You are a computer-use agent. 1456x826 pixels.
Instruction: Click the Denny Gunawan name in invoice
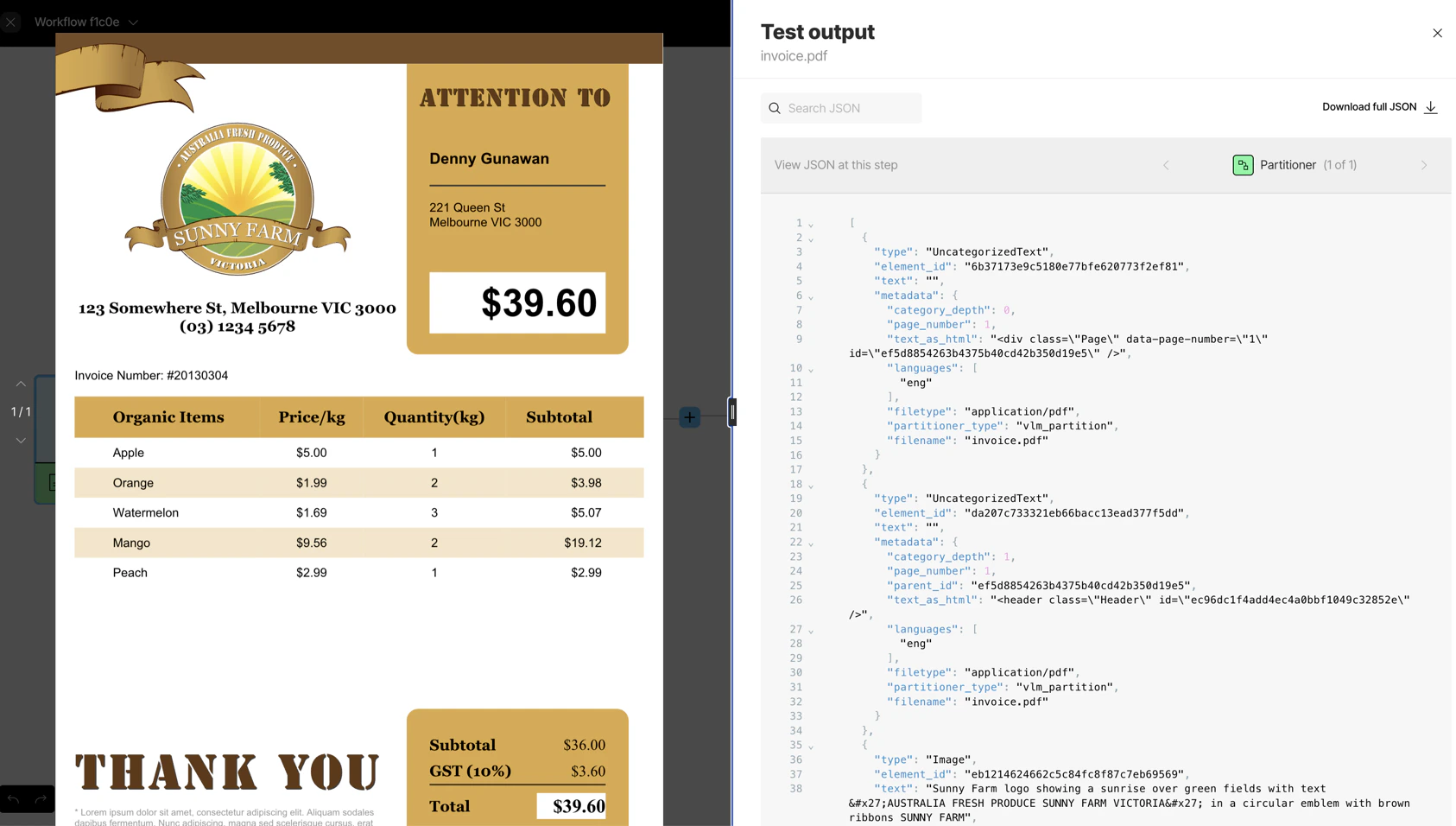pyautogui.click(x=489, y=159)
